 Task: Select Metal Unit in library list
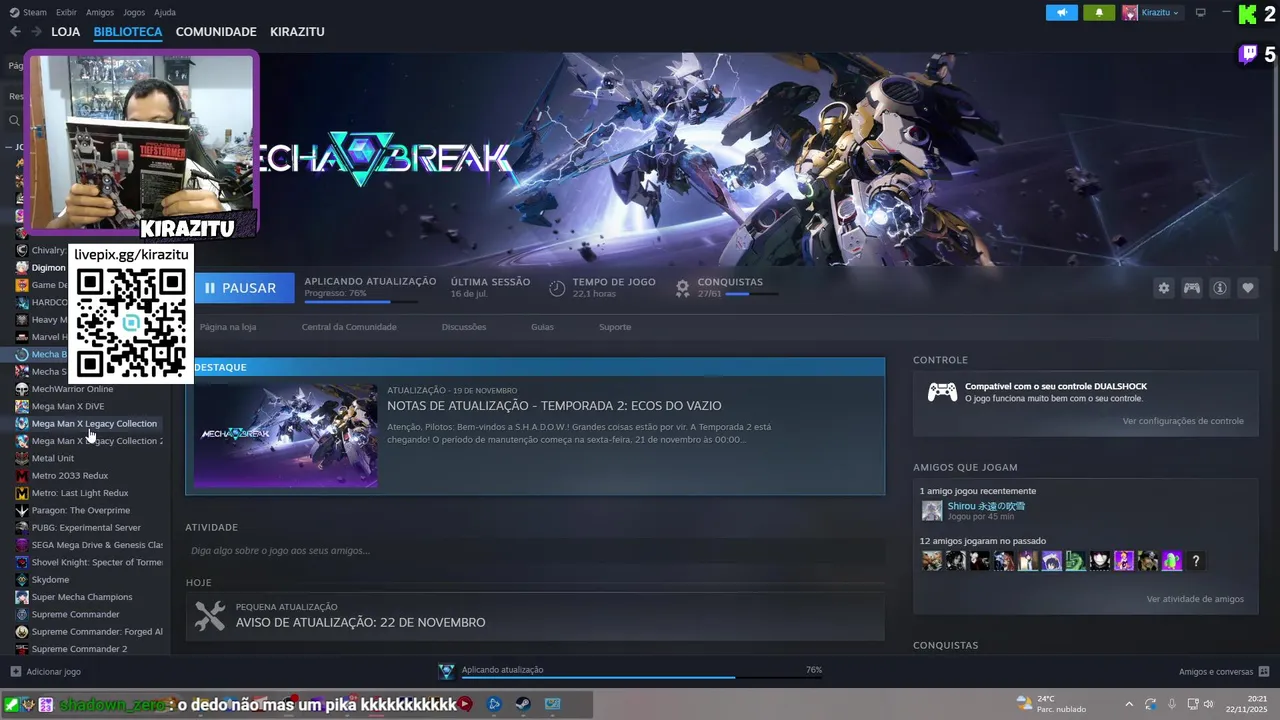click(x=52, y=458)
